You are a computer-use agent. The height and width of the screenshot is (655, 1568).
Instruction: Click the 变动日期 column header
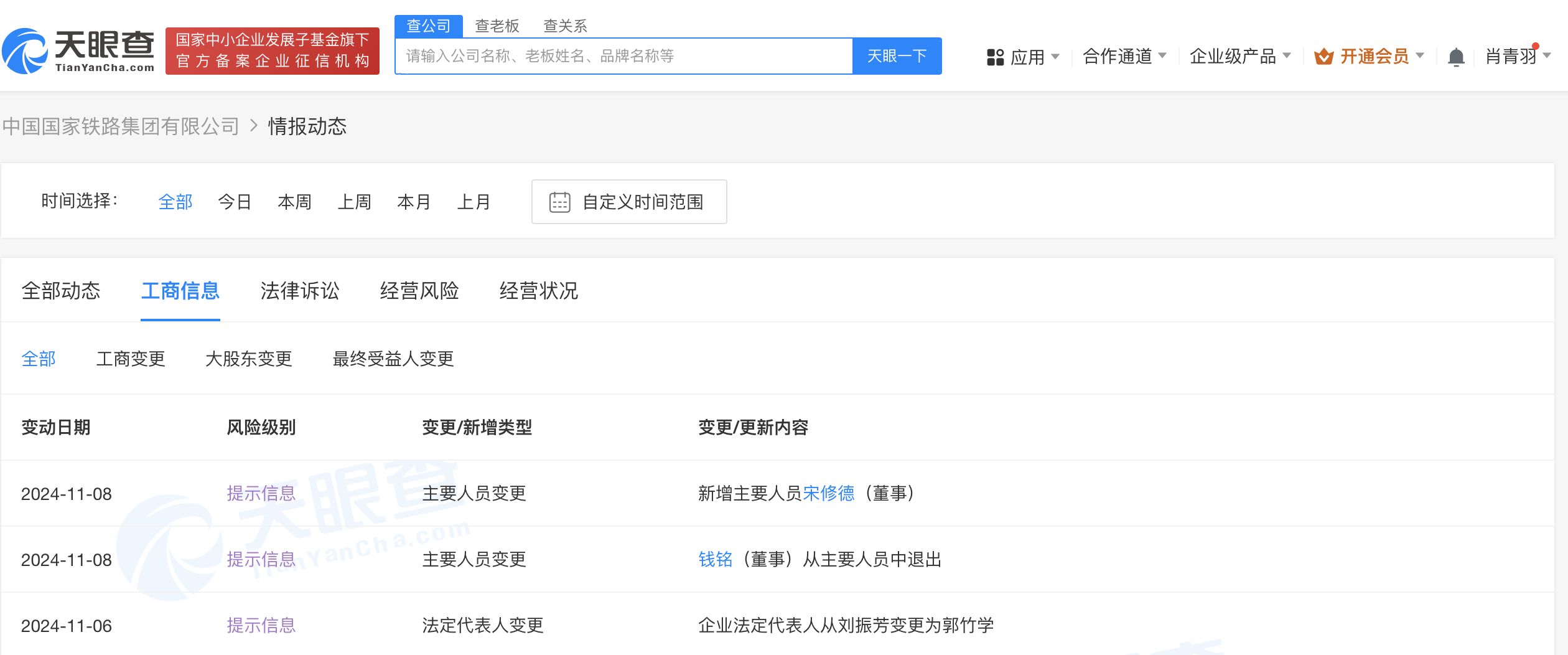coord(56,427)
